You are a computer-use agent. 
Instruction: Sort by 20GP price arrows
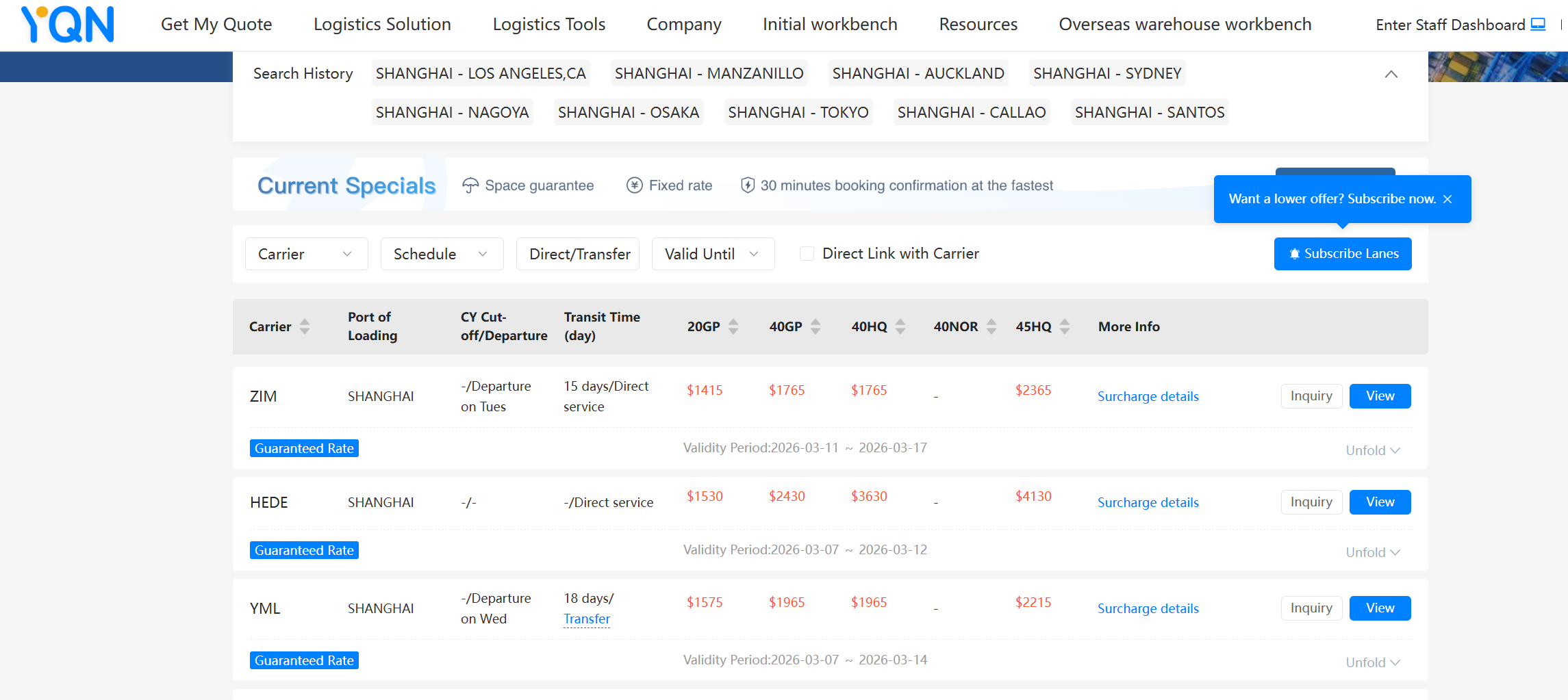tap(733, 326)
